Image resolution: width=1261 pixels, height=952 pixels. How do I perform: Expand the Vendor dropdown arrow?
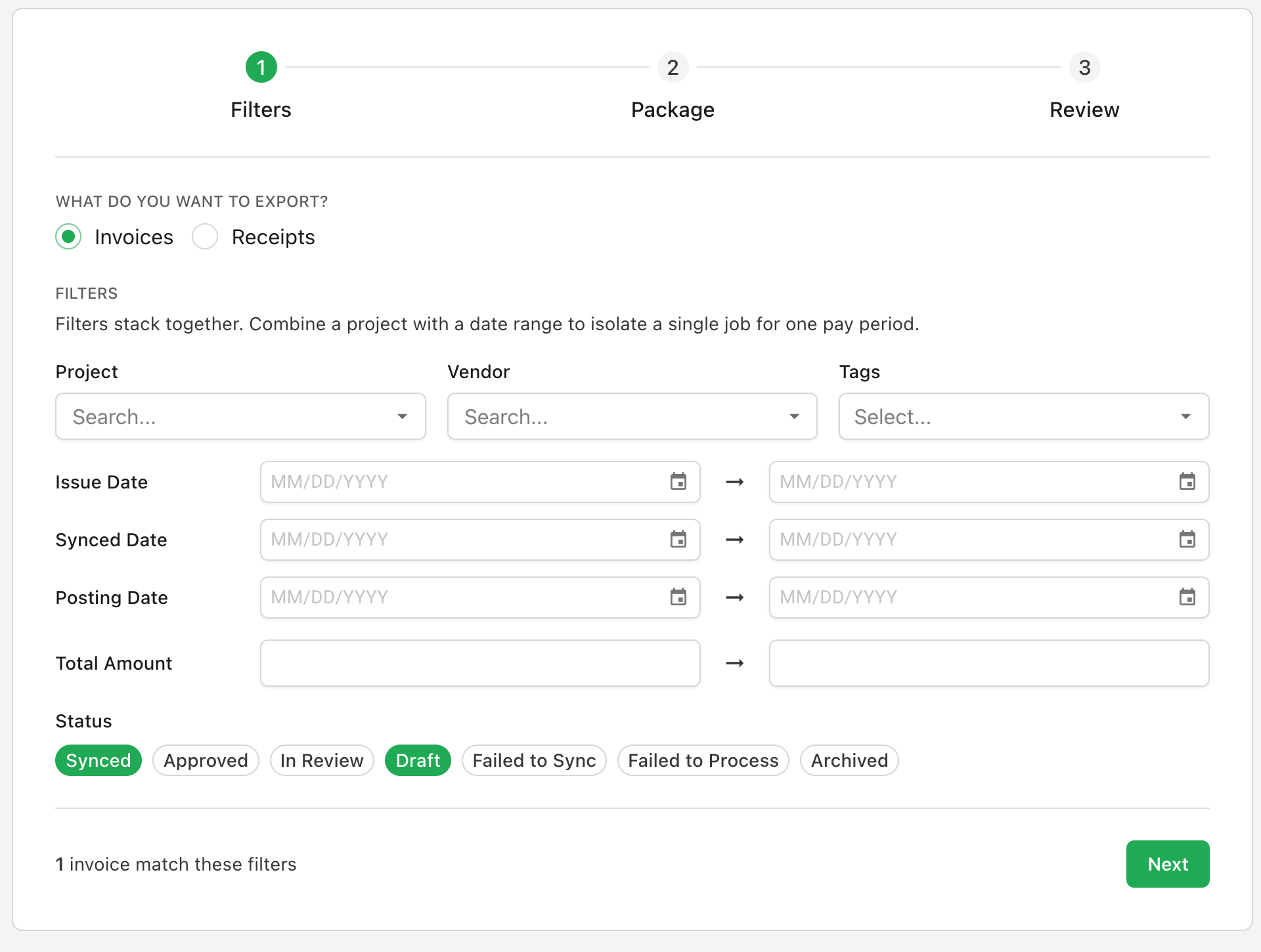click(x=794, y=416)
